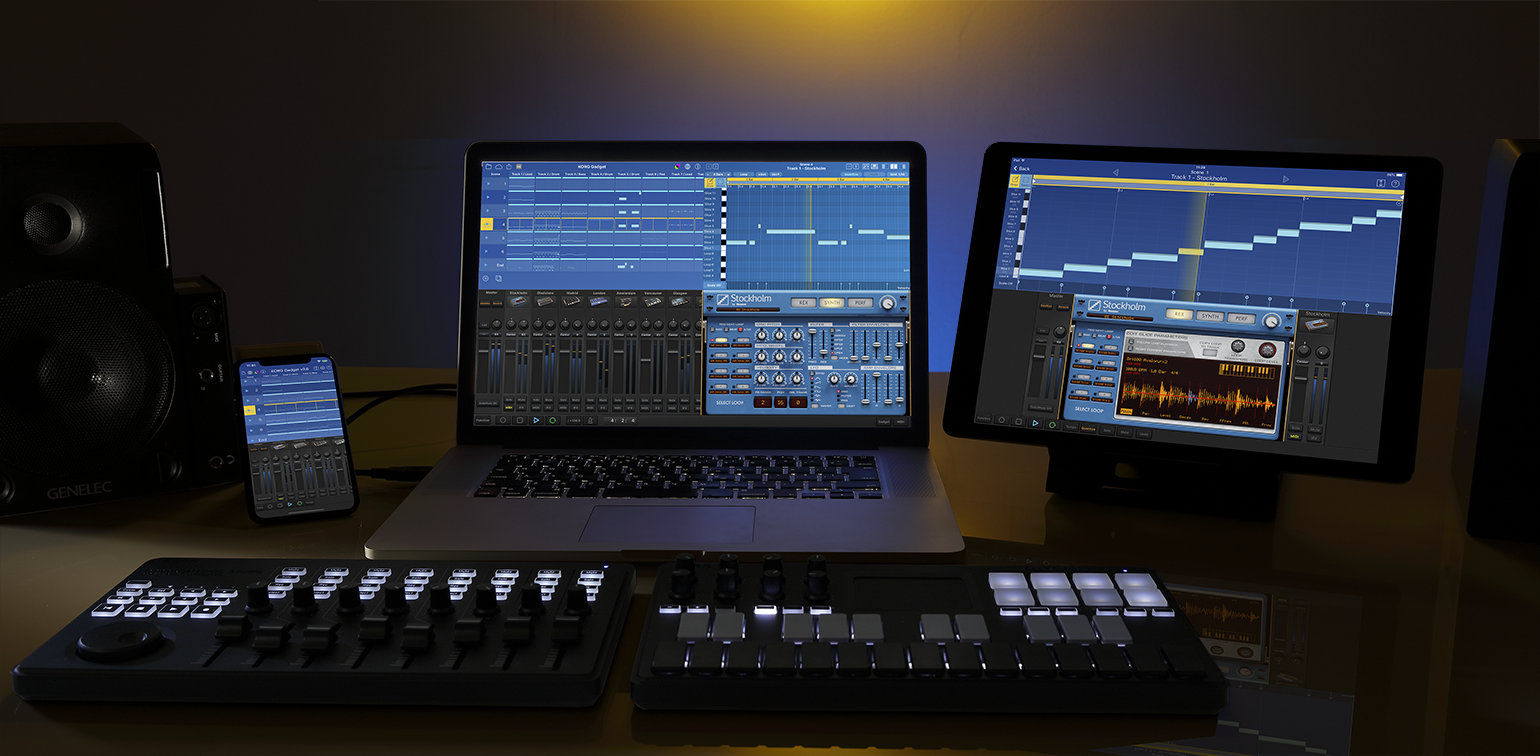Click the expand editor icon on the iPad
The height and width of the screenshot is (756, 1540).
coord(1381,183)
